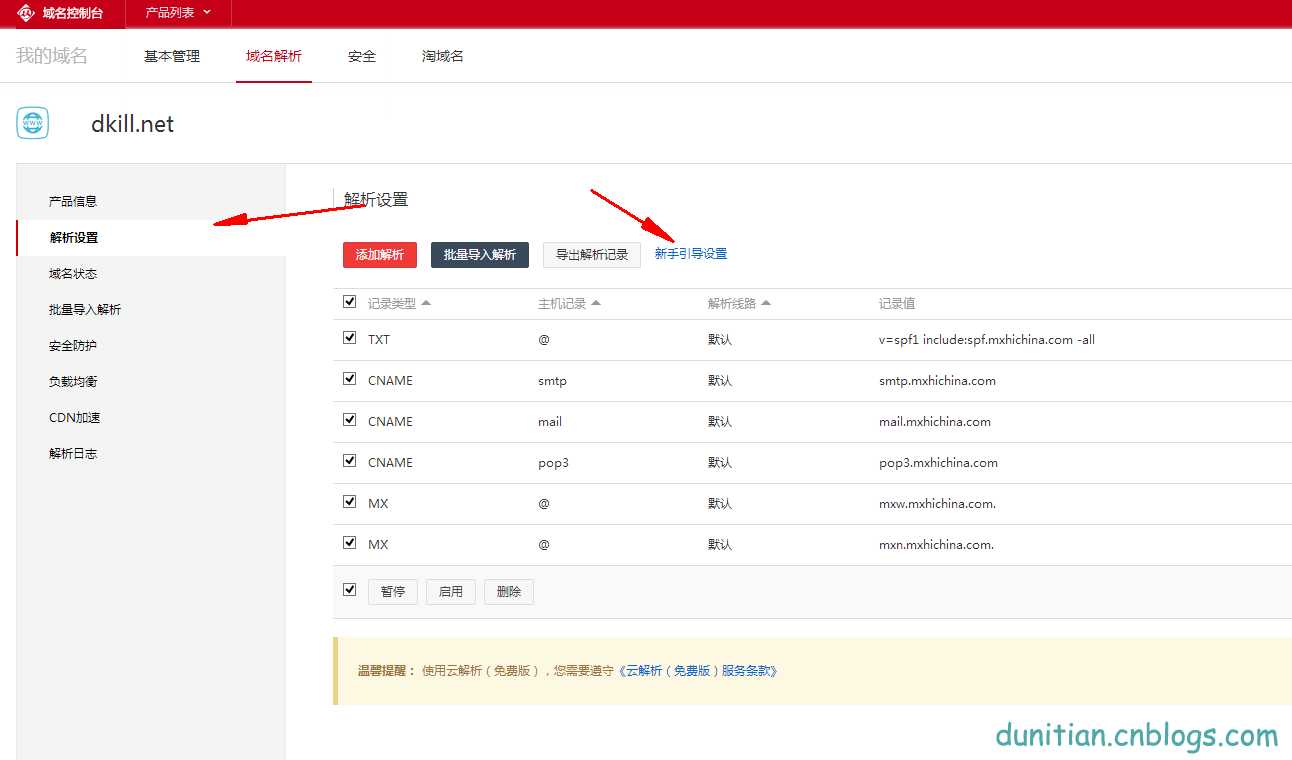Click the mail.mxhichina.com record value
This screenshot has width=1292, height=760.
tap(935, 421)
